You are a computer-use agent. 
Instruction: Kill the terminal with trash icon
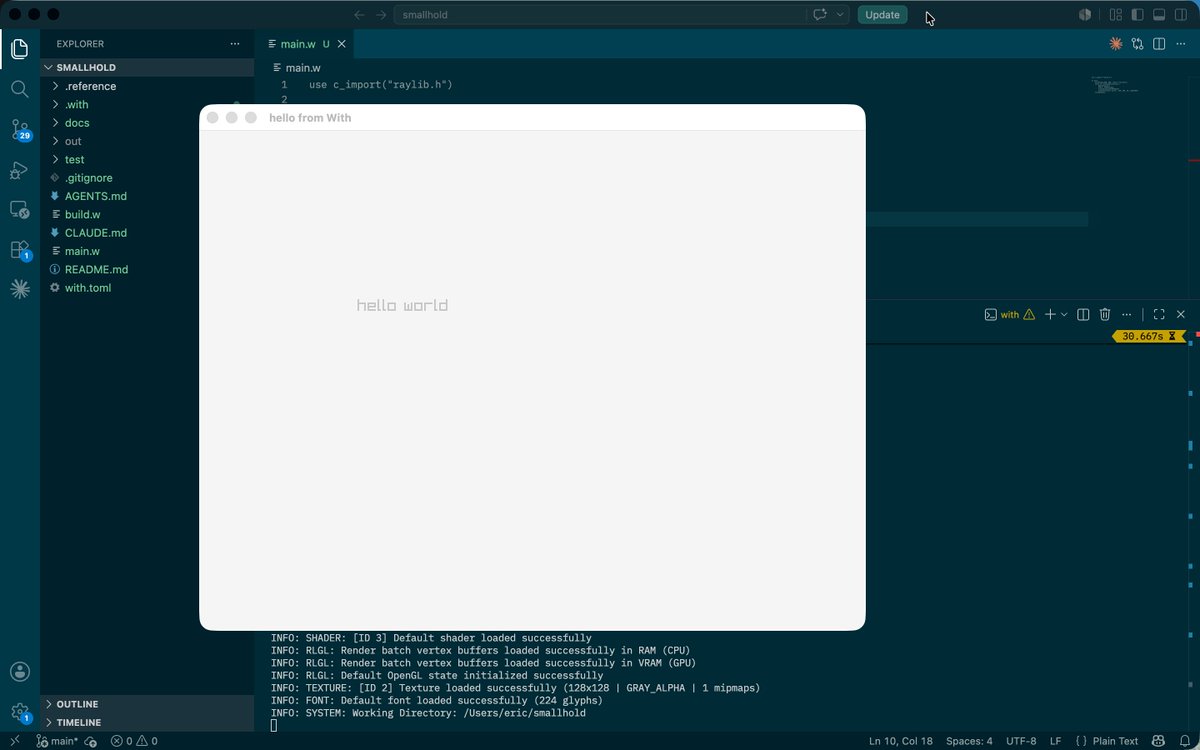click(1105, 314)
